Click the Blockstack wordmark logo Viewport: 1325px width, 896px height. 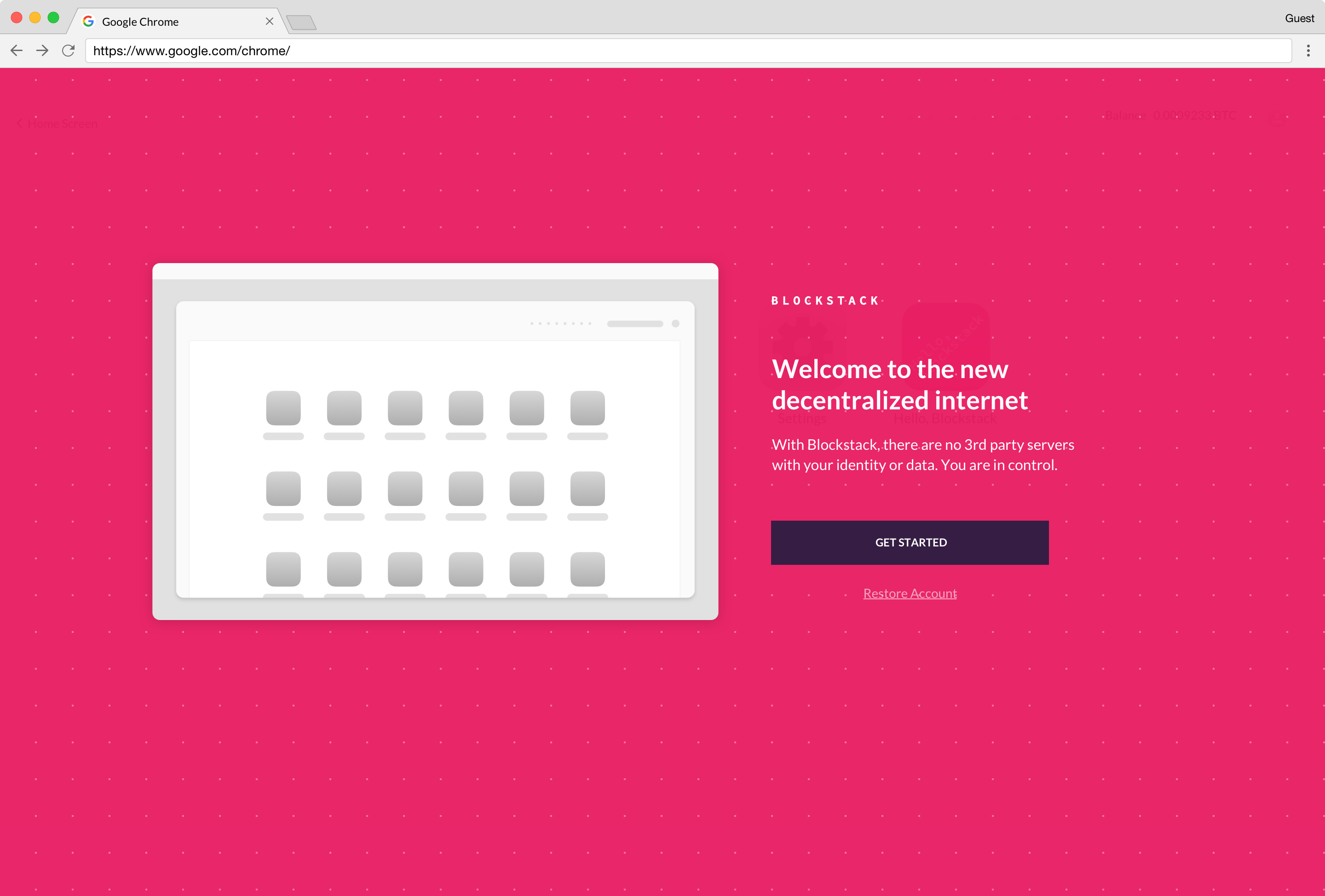coord(825,300)
